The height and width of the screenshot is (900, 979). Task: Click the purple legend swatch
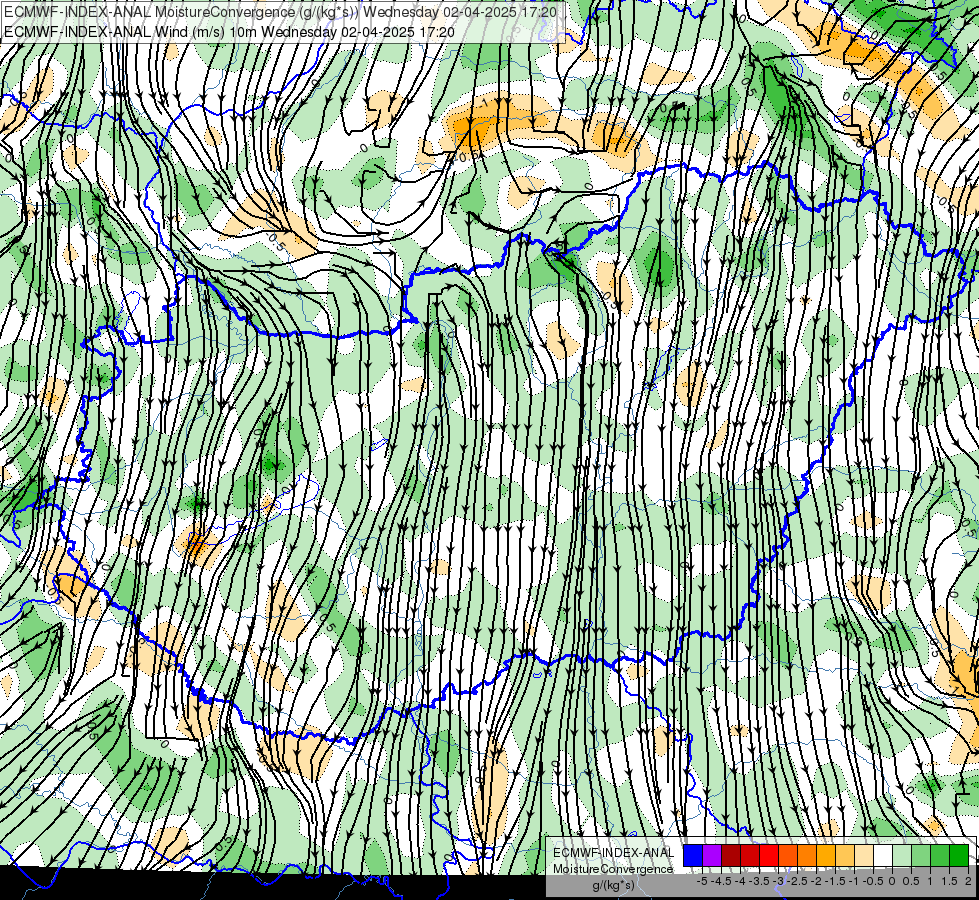712,856
